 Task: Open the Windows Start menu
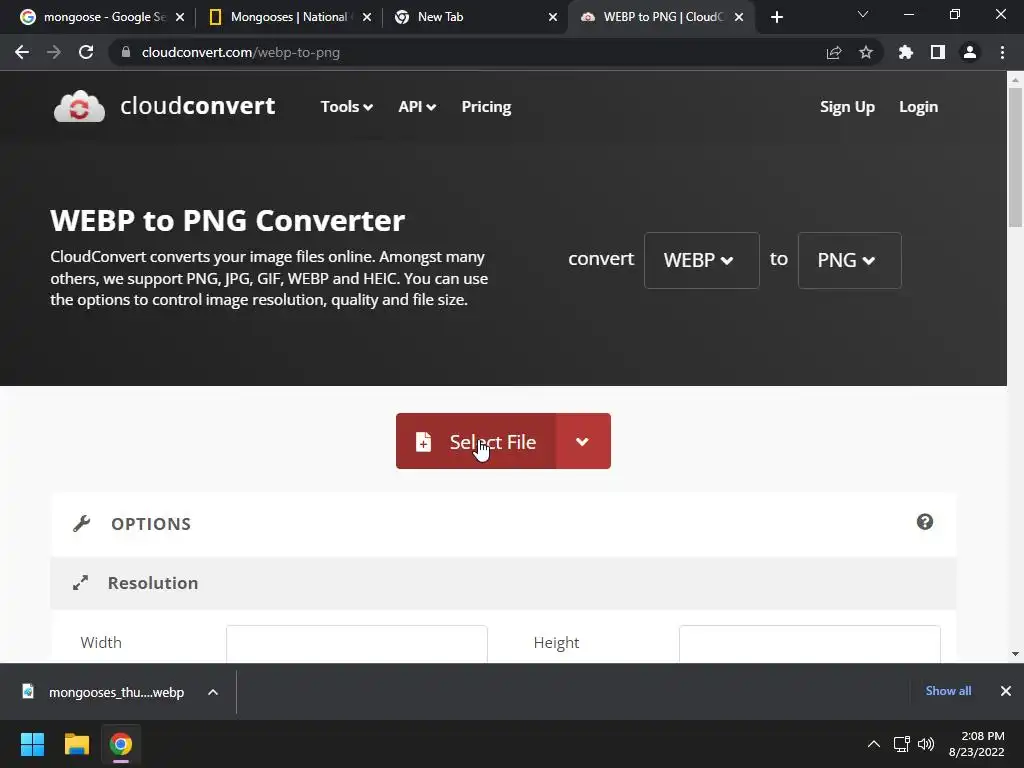click(x=32, y=744)
